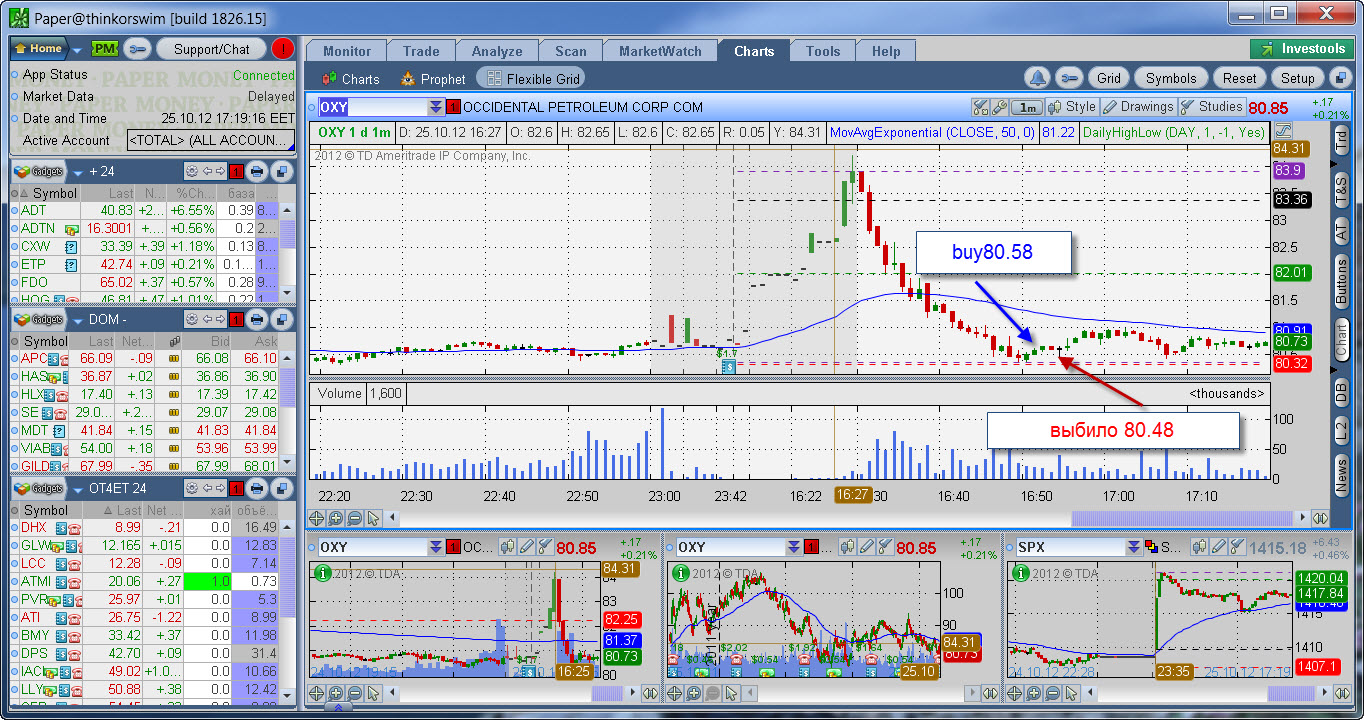The height and width of the screenshot is (720, 1364).
Task: Click the MovAvgExponential study label
Action: 933,132
